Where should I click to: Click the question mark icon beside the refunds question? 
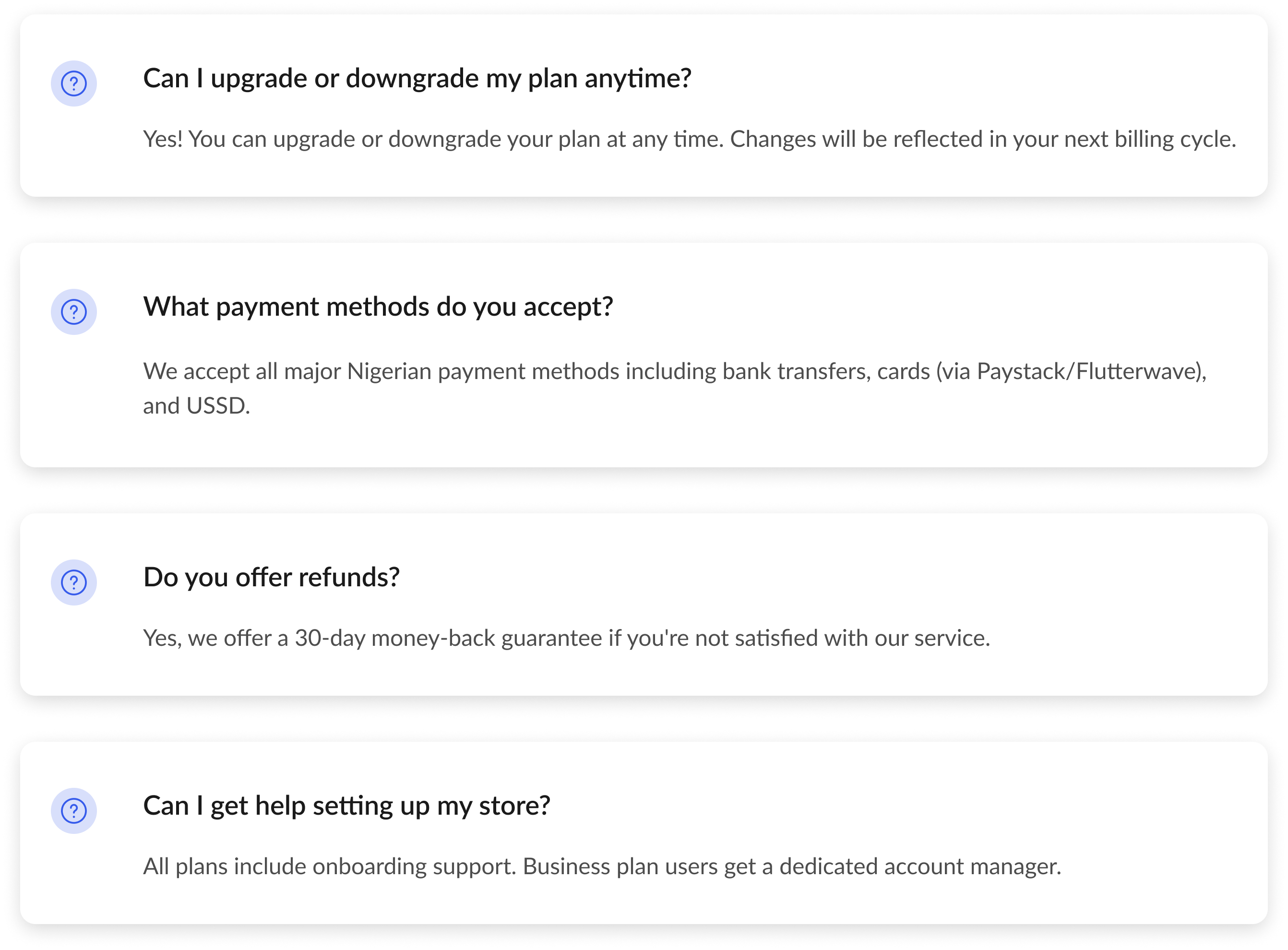(x=73, y=582)
